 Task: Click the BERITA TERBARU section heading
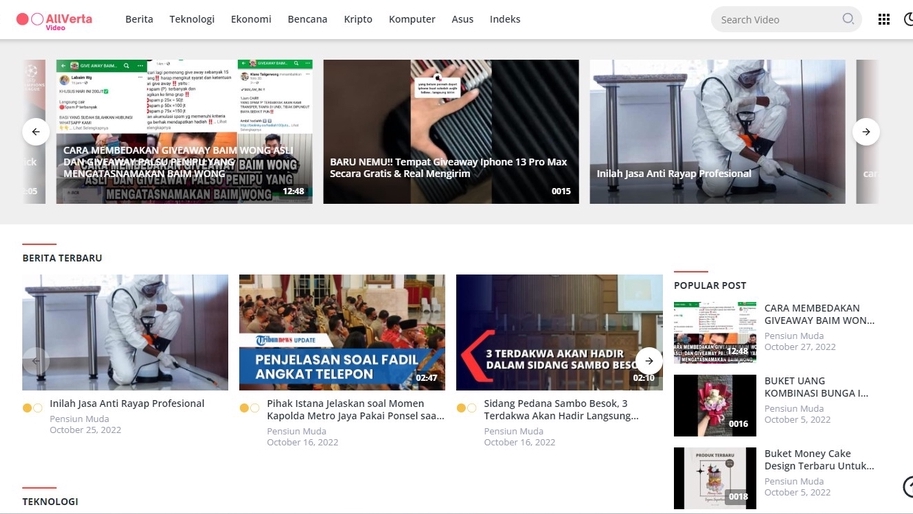point(62,258)
